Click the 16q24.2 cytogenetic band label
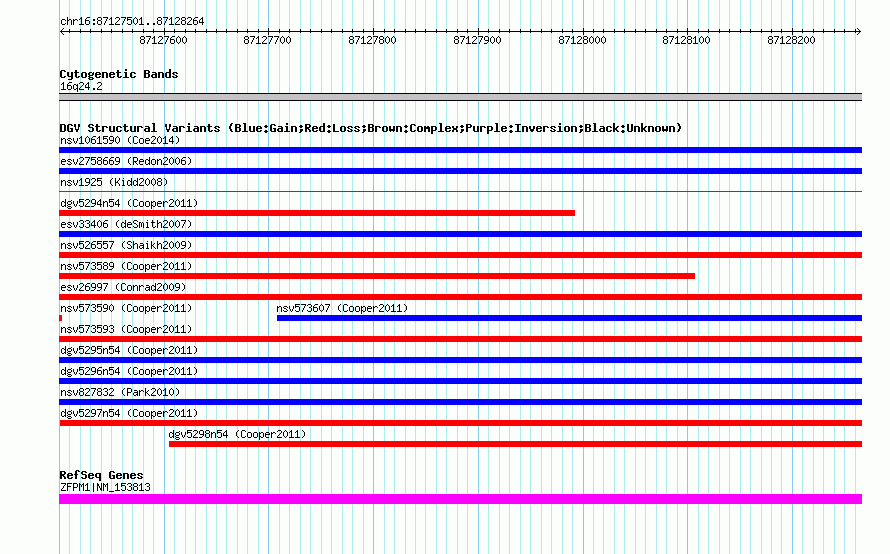This screenshot has height=554, width=890. [81, 86]
